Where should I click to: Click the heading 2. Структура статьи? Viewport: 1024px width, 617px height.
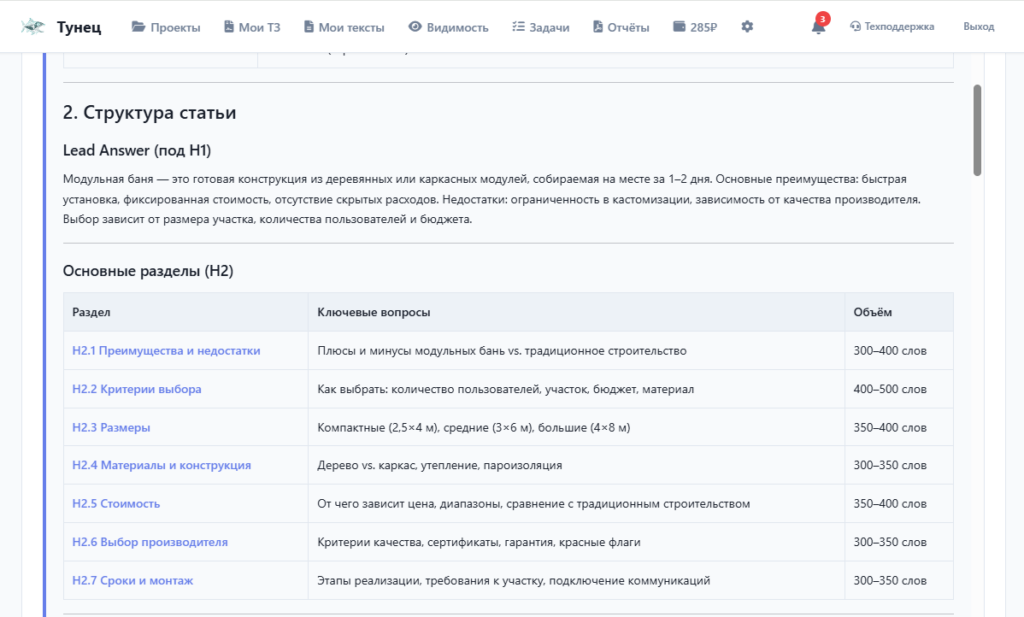click(150, 112)
